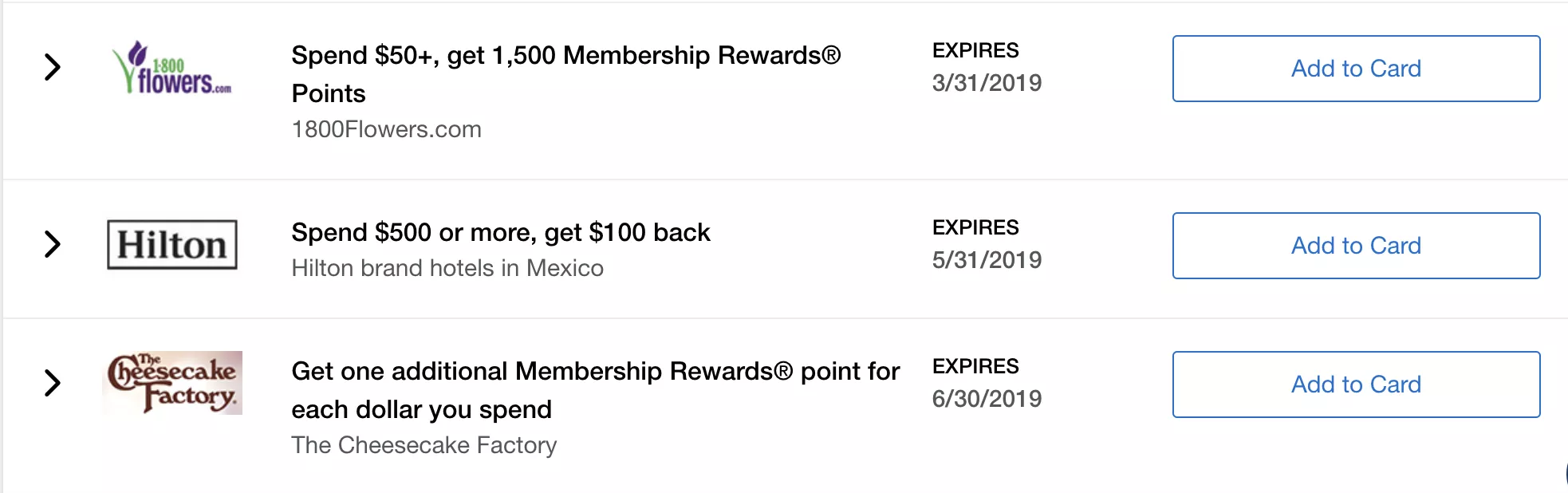Click "The Cheesecake Factory" merchant text
The image size is (1568, 493).
click(424, 446)
